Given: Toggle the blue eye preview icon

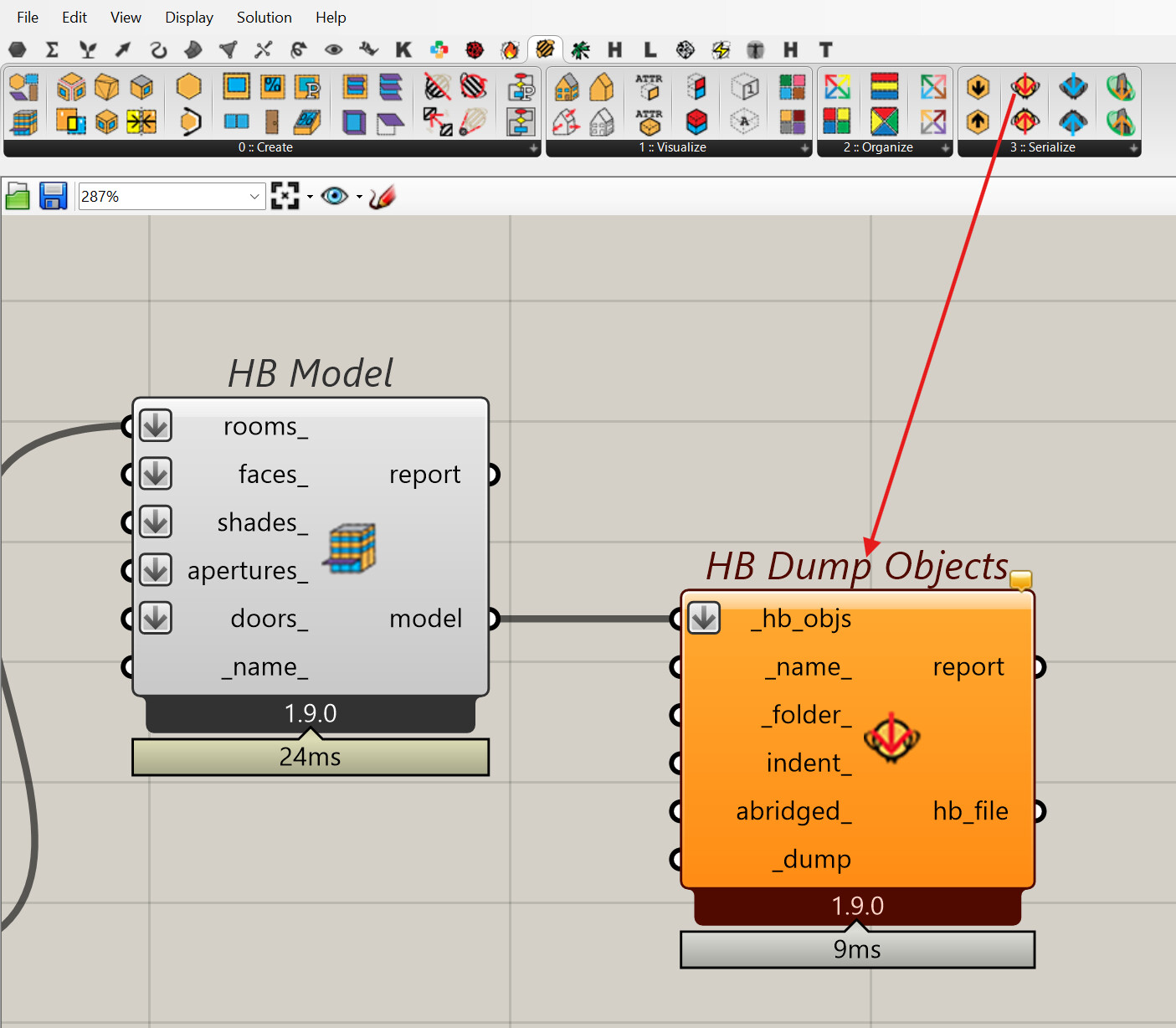Looking at the screenshot, I should click(x=334, y=197).
